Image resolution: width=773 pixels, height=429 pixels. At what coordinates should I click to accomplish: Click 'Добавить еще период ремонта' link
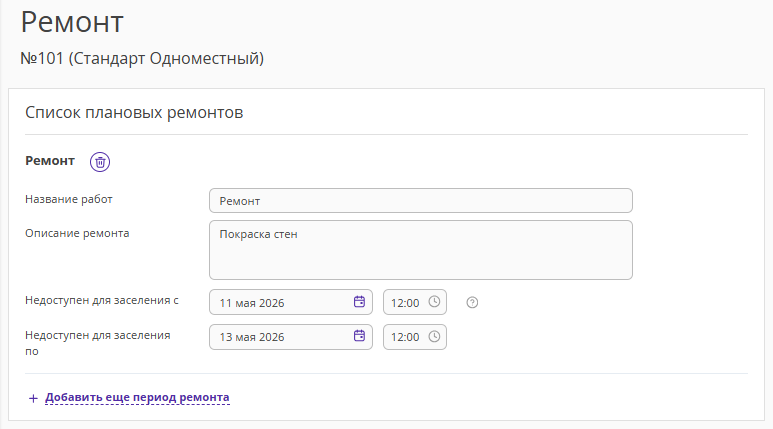click(137, 397)
